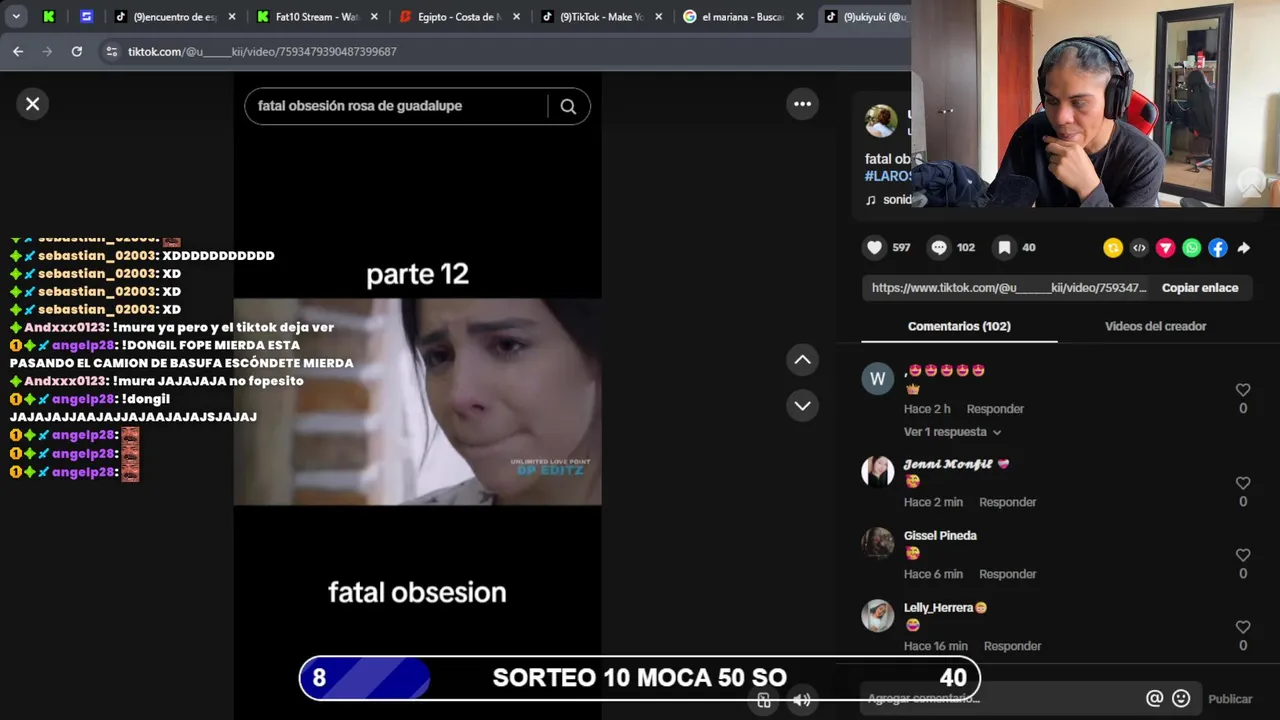Like the first comment by W
1280x720 pixels.
(x=1243, y=390)
